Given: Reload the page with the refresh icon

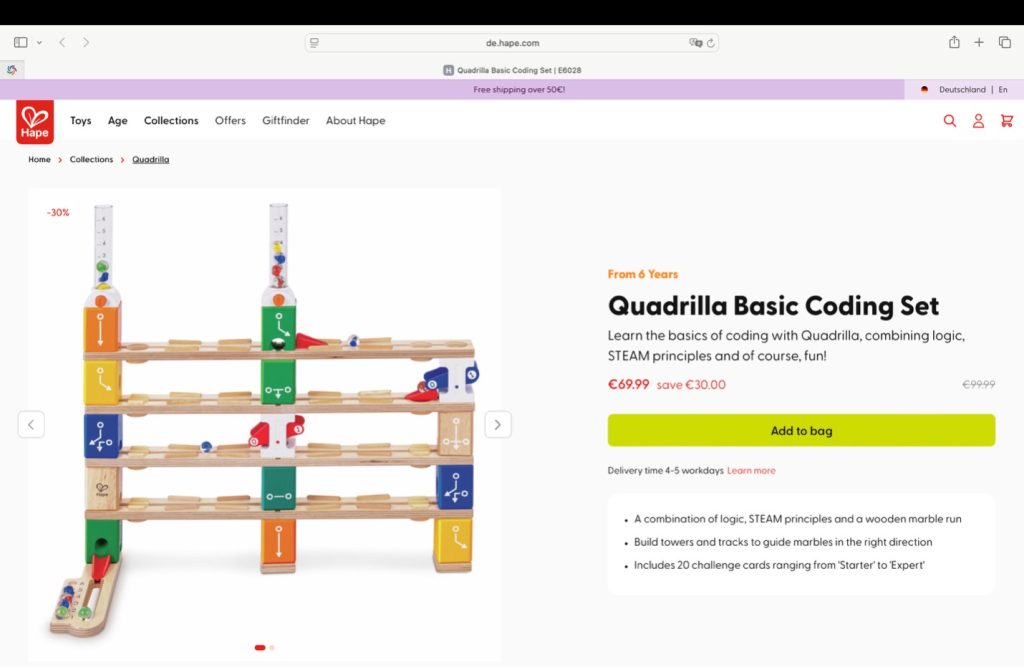Looking at the screenshot, I should (x=711, y=42).
